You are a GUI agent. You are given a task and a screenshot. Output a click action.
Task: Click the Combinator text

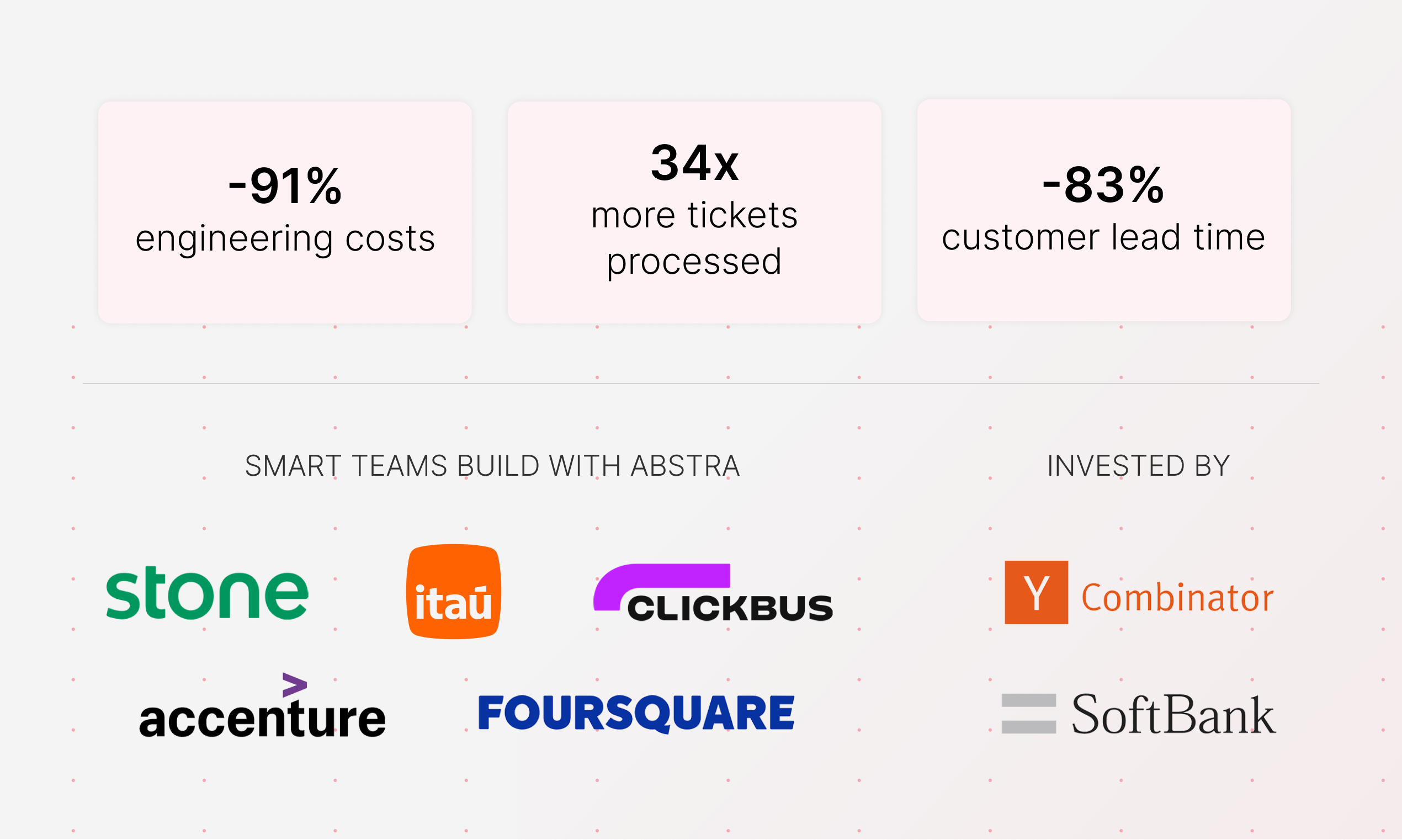coord(1177,598)
